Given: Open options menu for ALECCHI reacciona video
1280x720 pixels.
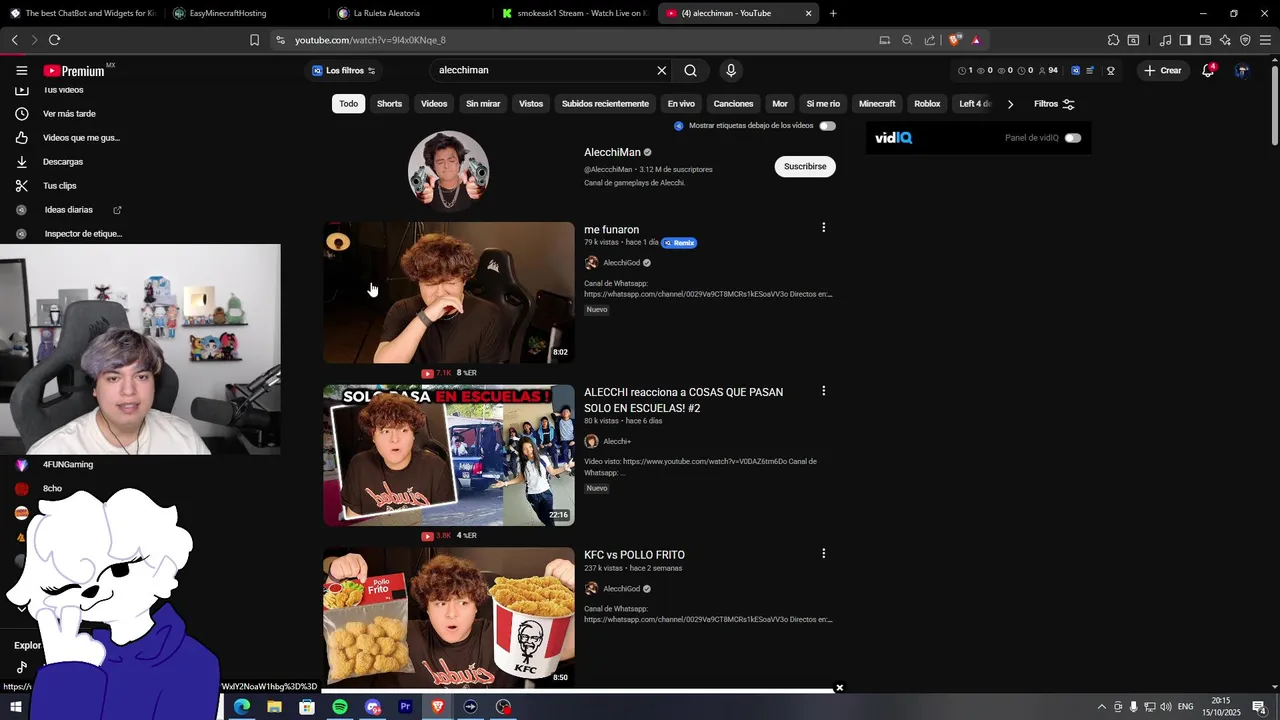Looking at the screenshot, I should (x=823, y=391).
